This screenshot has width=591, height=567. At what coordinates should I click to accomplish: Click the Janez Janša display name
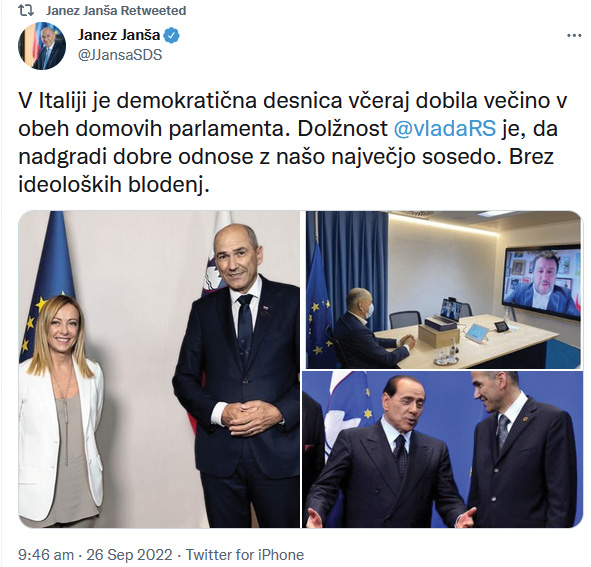pos(119,35)
